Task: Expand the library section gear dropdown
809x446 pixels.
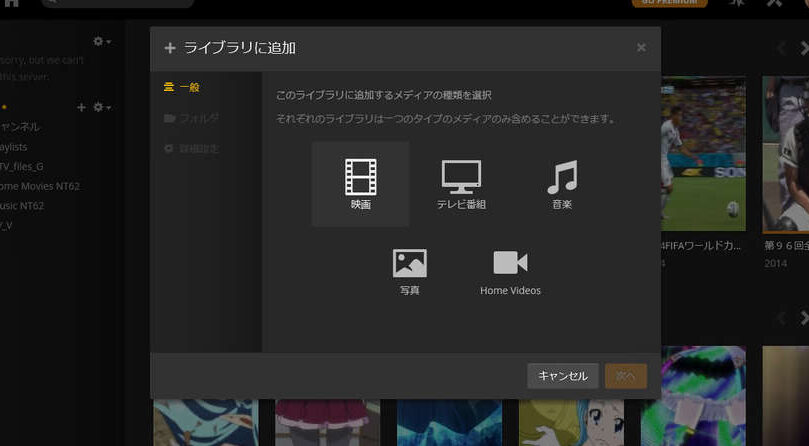Action: [101, 107]
